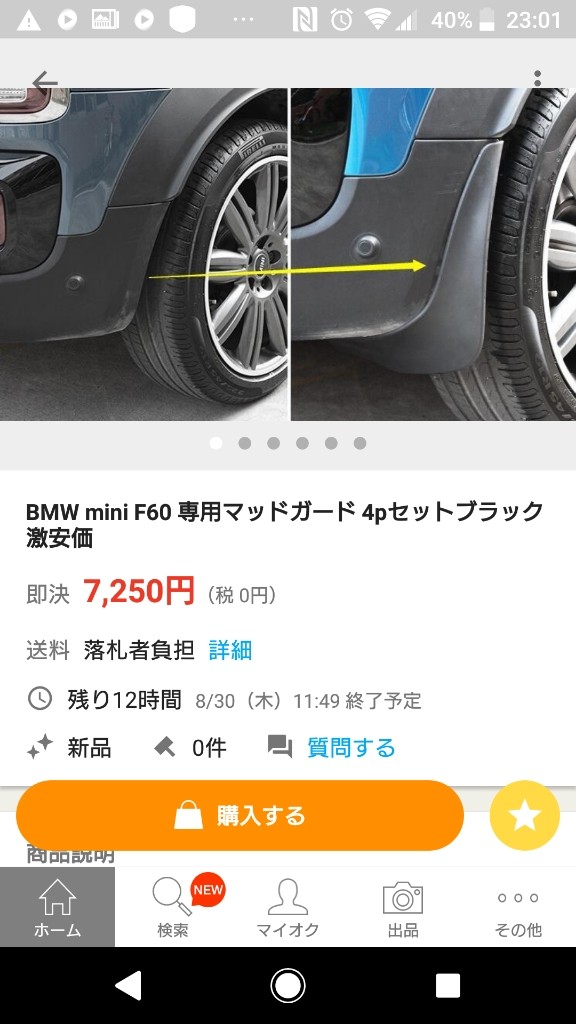Image resolution: width=576 pixels, height=1024 pixels.
Task: Tap the mud guard product photo
Action: (x=288, y=255)
